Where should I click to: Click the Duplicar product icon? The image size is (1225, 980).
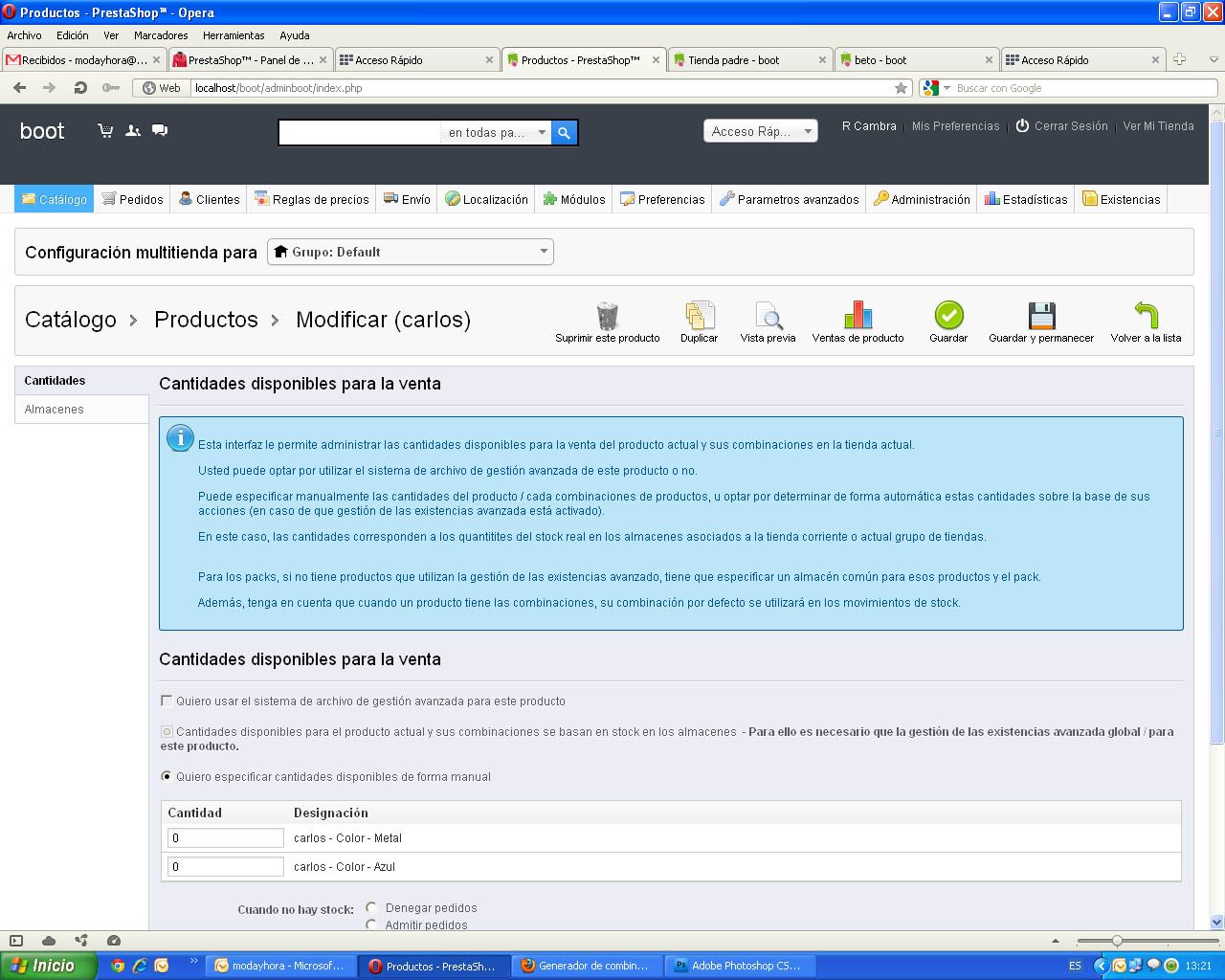click(x=700, y=316)
